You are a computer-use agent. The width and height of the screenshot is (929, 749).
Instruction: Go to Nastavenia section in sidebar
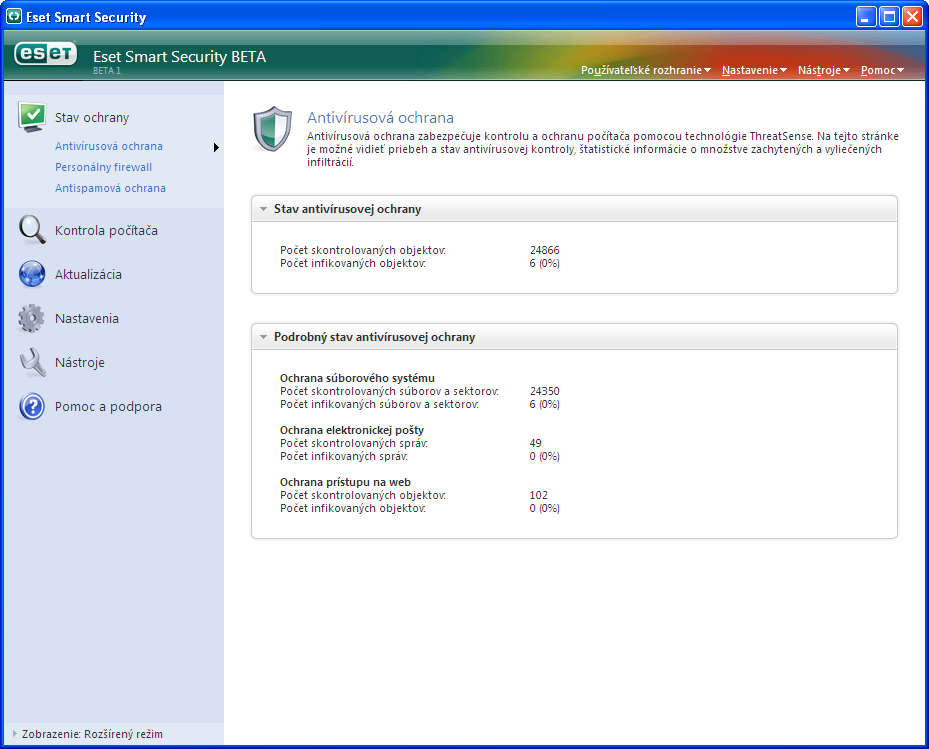coord(87,318)
